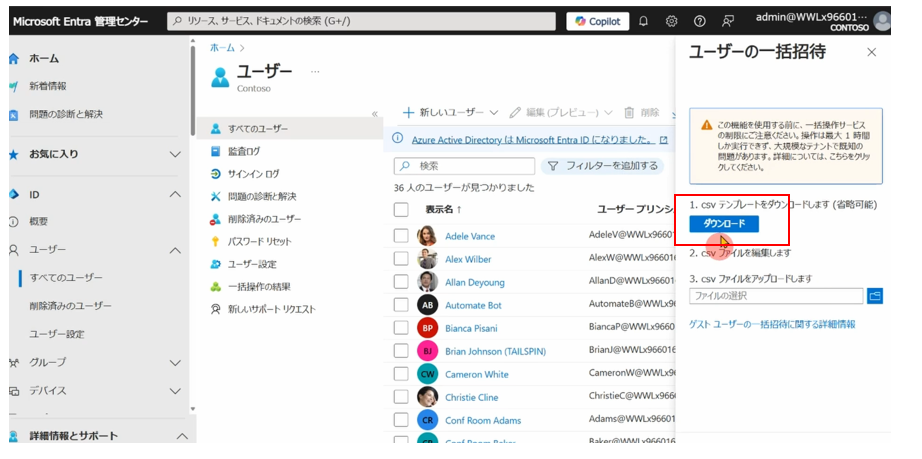Viewport: 922px width, 459px height.
Task: Select the Alex Wilber row checkbox
Action: (401, 259)
